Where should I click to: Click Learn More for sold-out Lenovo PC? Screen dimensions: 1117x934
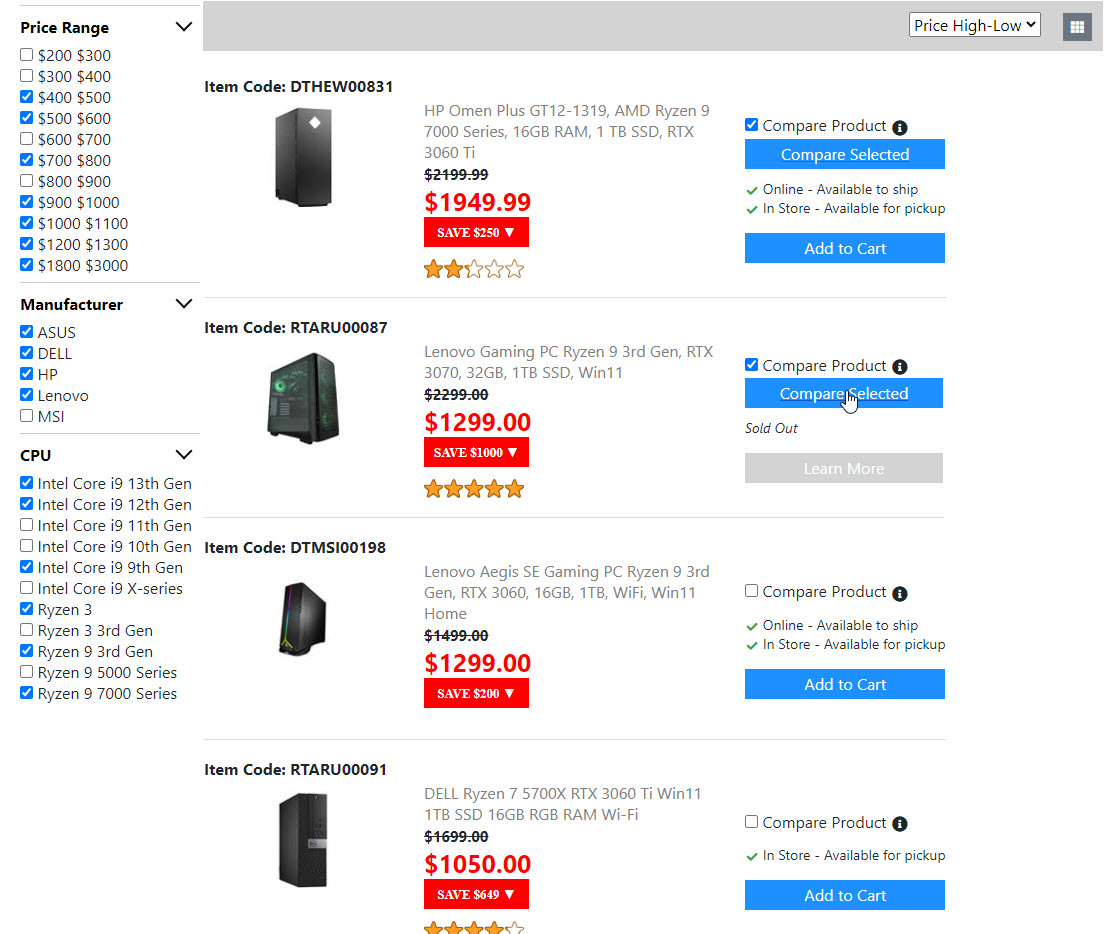(843, 469)
